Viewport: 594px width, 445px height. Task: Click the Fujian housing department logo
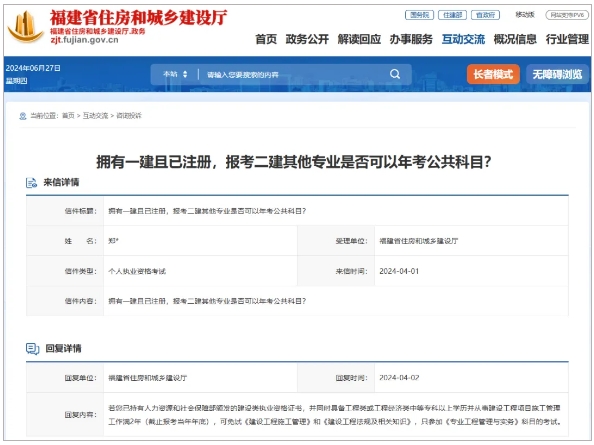point(25,27)
